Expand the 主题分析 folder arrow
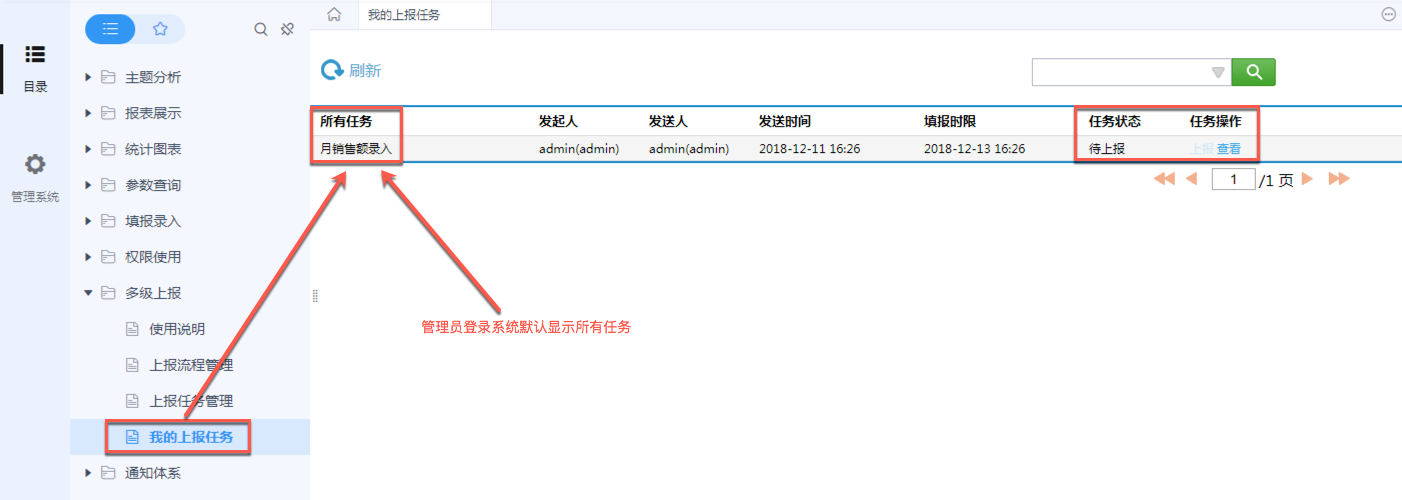 tap(88, 77)
